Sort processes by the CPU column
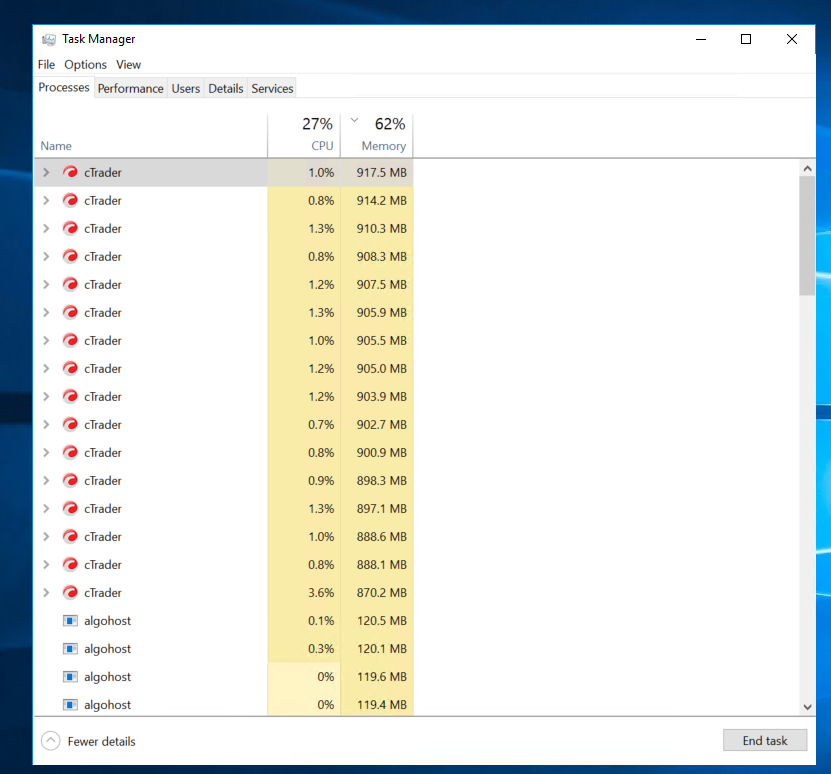 click(304, 136)
